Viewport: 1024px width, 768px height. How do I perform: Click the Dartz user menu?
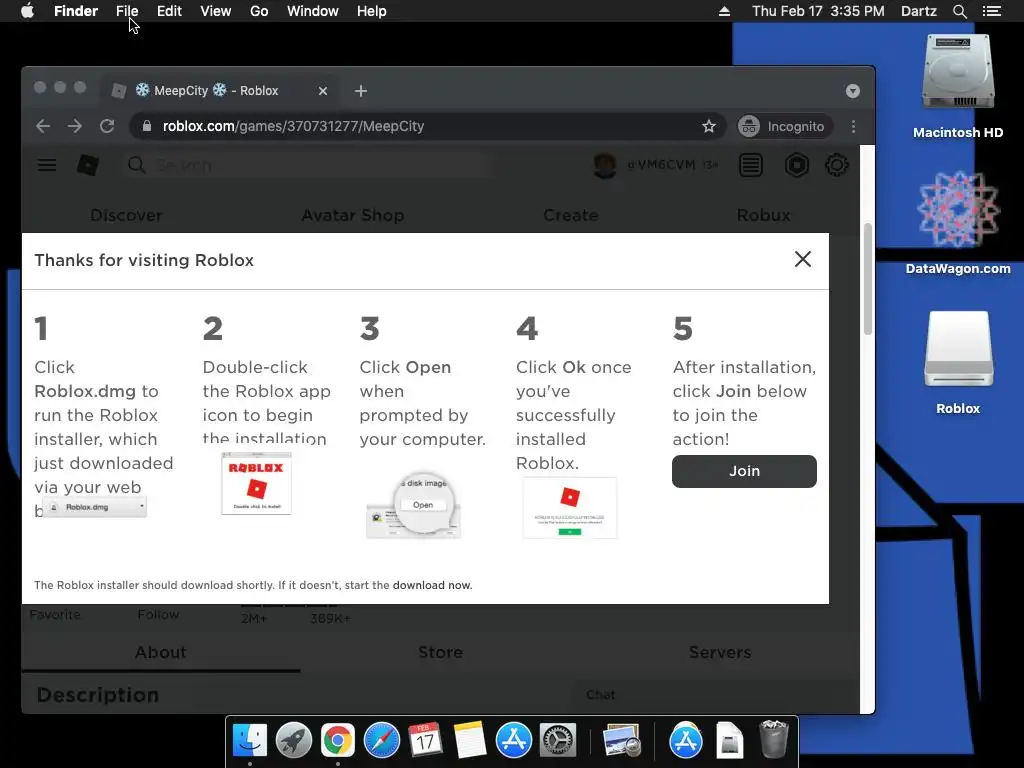pyautogui.click(x=918, y=11)
